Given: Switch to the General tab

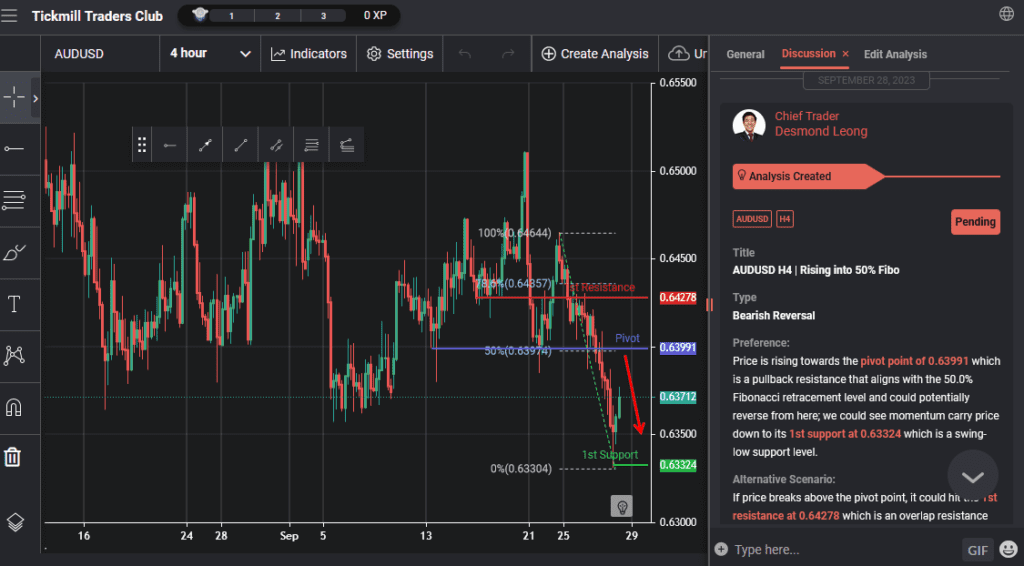Looking at the screenshot, I should click(745, 55).
